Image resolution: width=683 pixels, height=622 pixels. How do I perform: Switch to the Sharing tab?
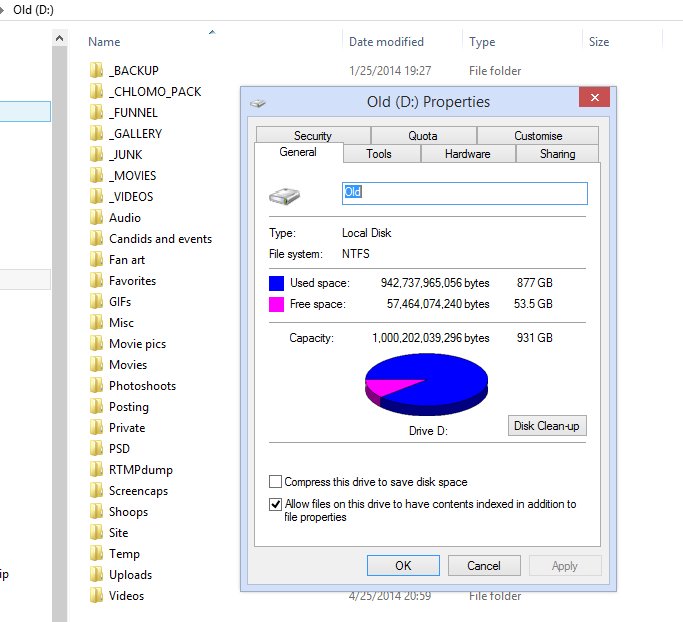coord(558,154)
